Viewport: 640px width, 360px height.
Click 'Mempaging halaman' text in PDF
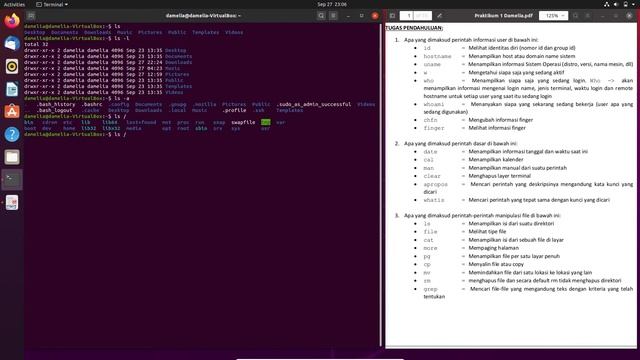coord(493,248)
